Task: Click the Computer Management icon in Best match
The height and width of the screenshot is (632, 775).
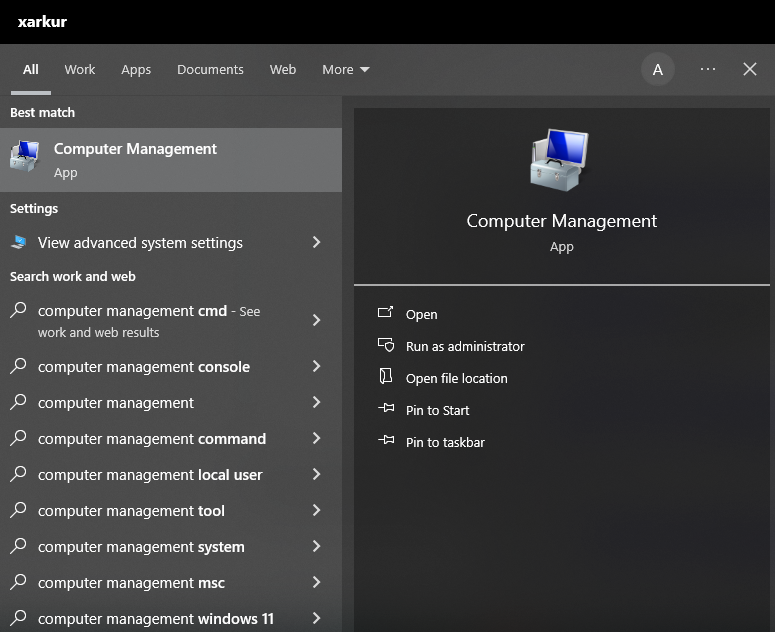Action: 24,157
